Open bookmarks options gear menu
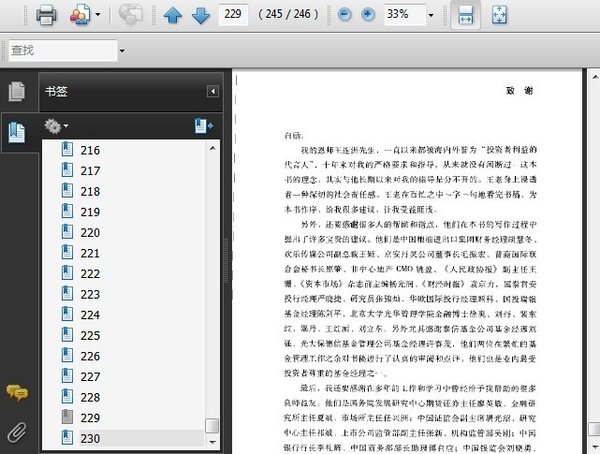The image size is (600, 454). (x=56, y=126)
